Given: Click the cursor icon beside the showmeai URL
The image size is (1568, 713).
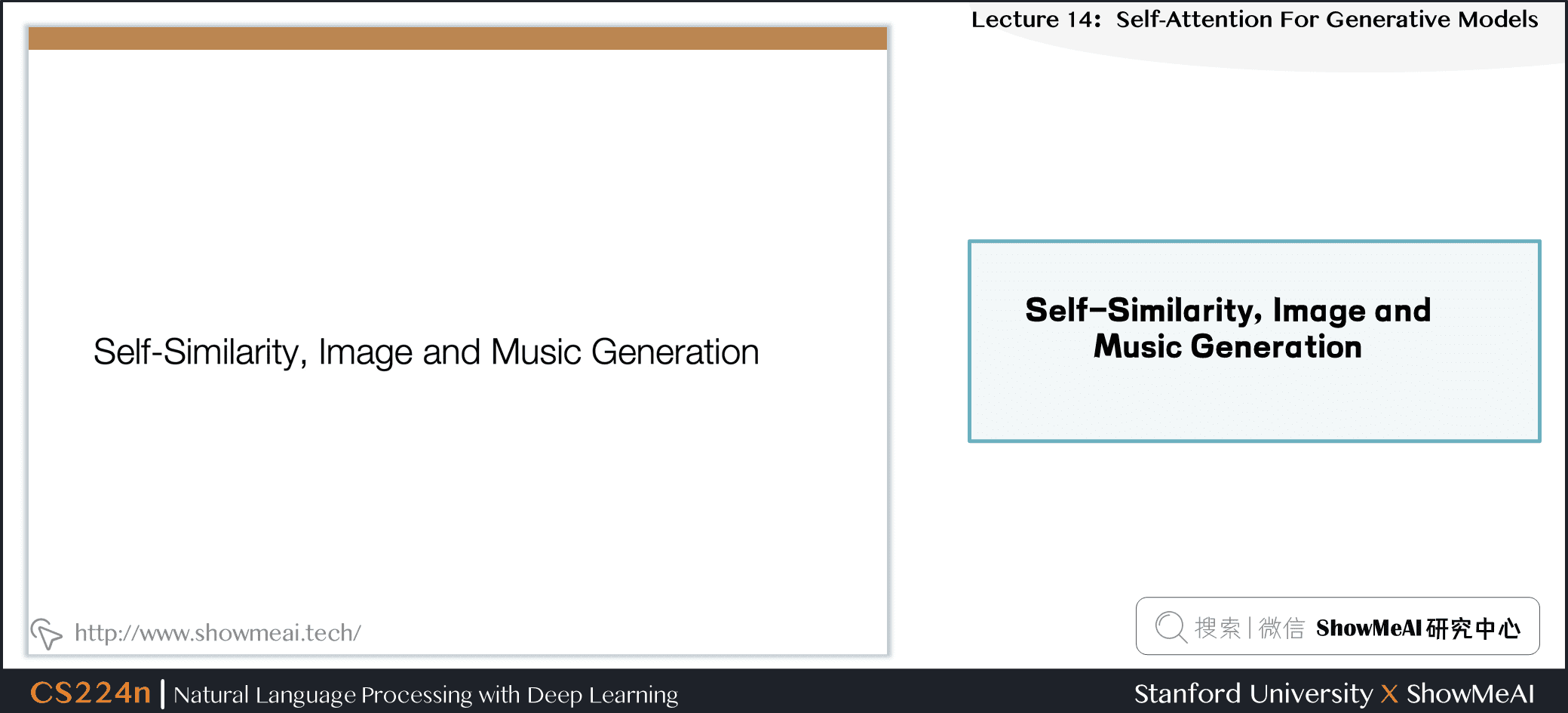Looking at the screenshot, I should point(46,634).
